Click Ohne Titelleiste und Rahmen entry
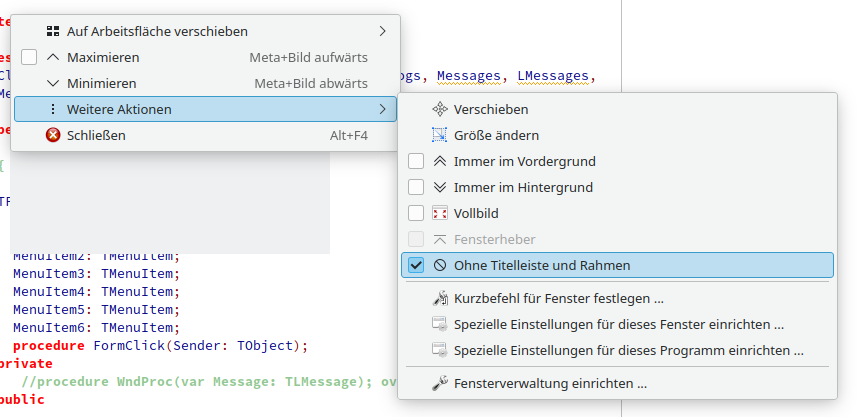The height and width of the screenshot is (417, 857). click(618, 265)
